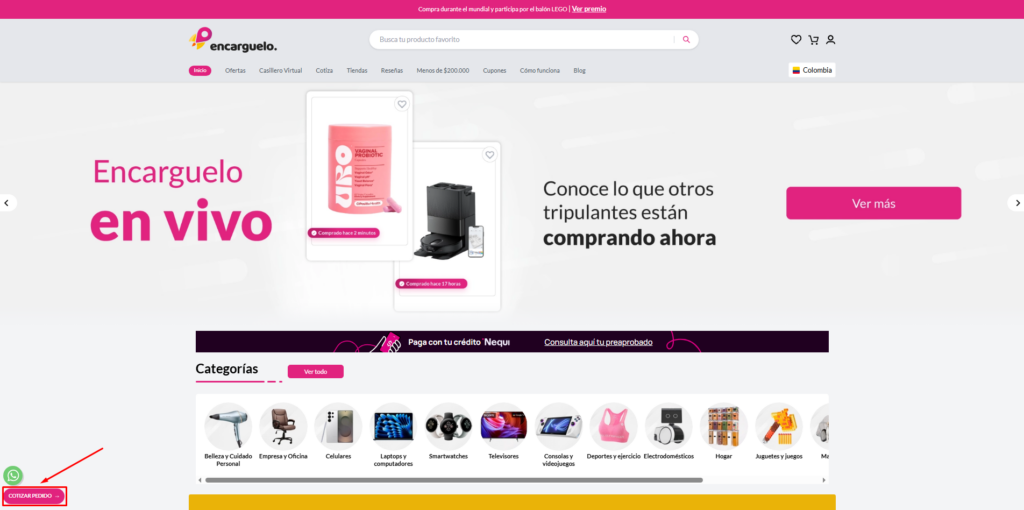Follow Consulta aquí tu preaprobado link
Screen dimensions: 1024x510
point(598,342)
